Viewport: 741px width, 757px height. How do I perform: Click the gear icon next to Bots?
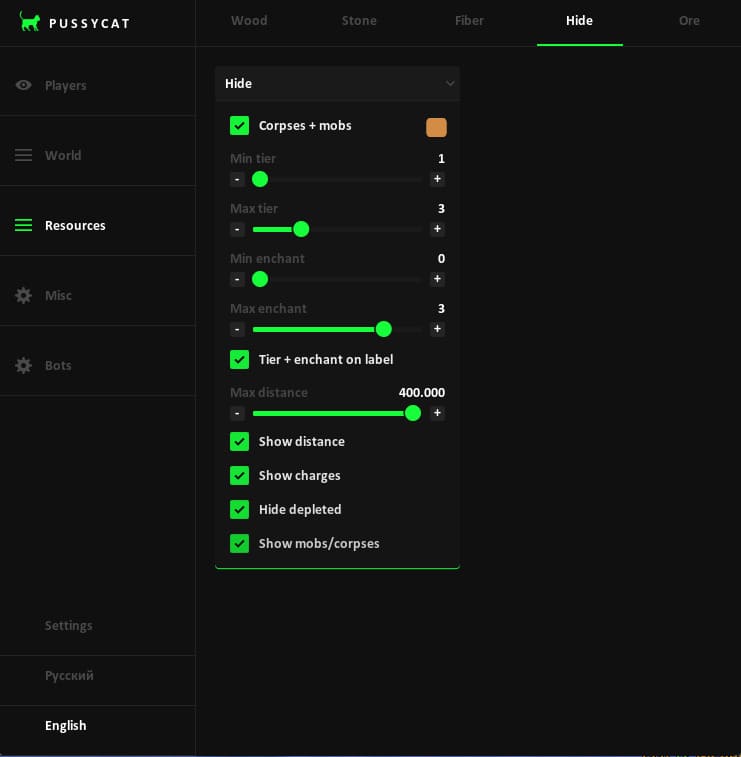pos(23,365)
